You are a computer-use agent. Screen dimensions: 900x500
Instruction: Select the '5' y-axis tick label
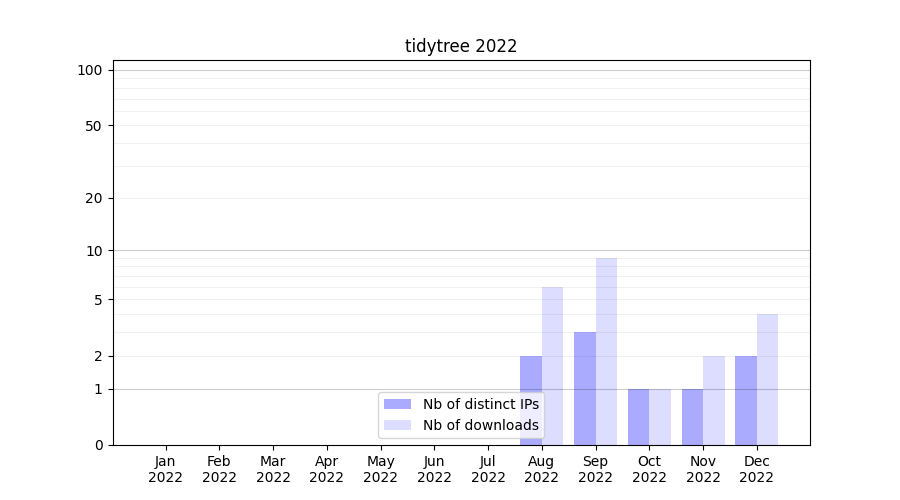pos(98,300)
